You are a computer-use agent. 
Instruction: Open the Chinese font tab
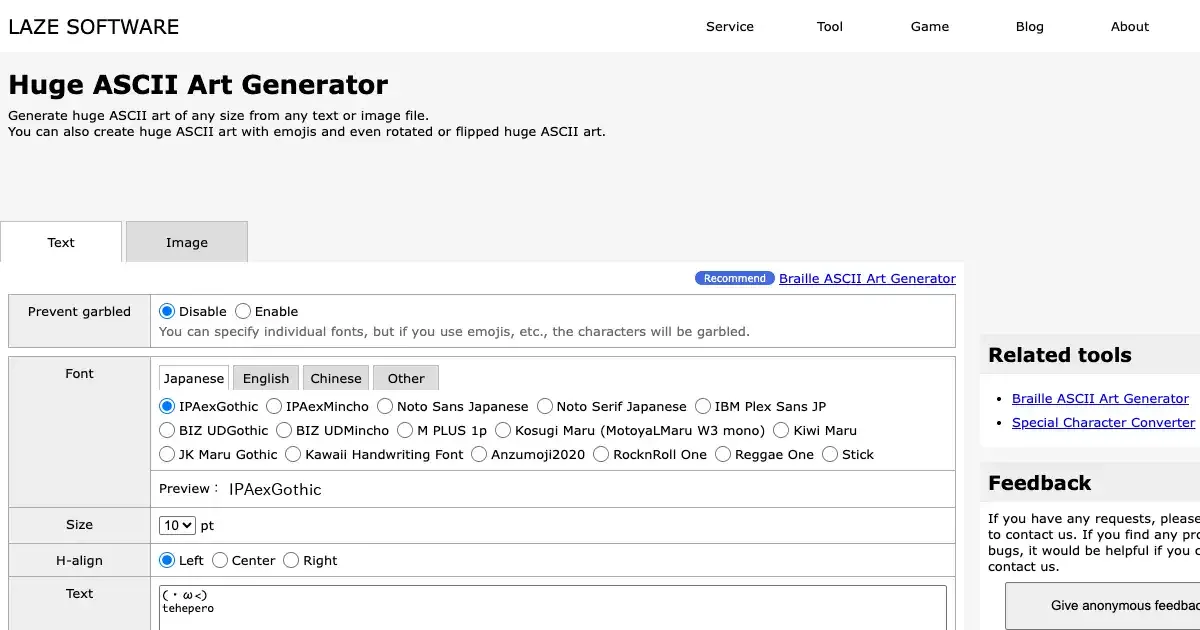[335, 378]
